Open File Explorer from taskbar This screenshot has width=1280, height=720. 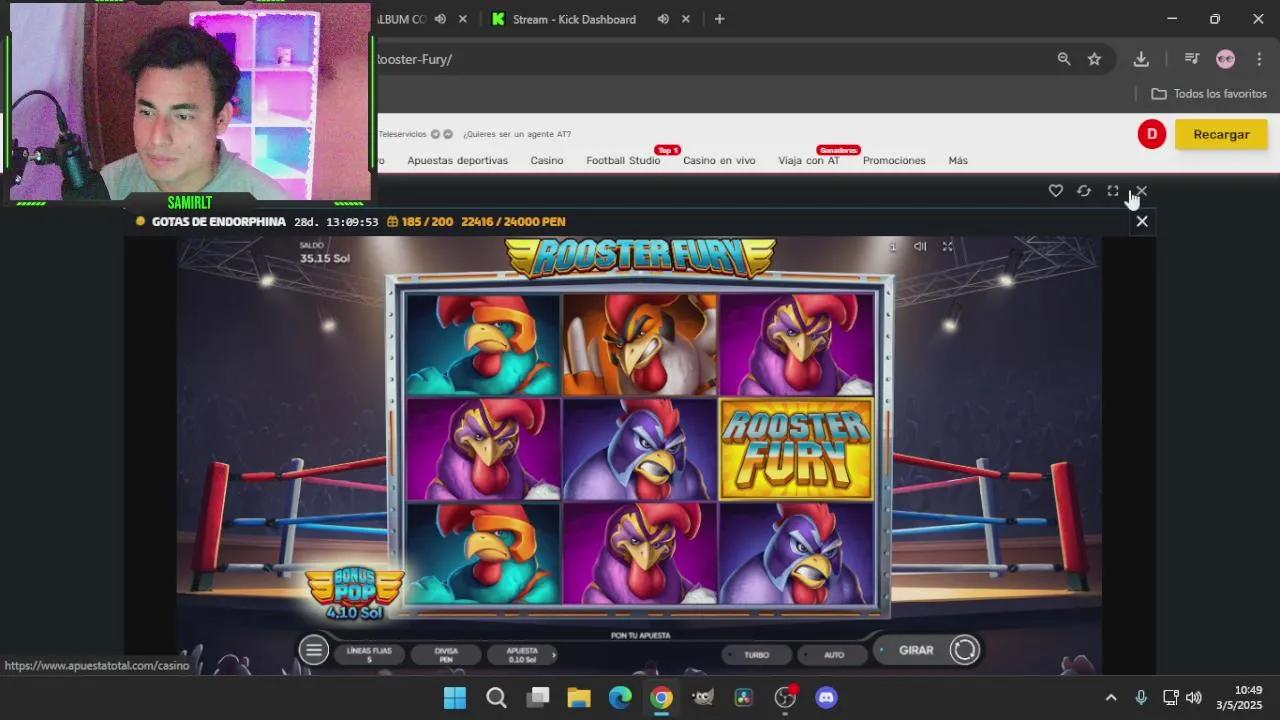[x=579, y=697]
